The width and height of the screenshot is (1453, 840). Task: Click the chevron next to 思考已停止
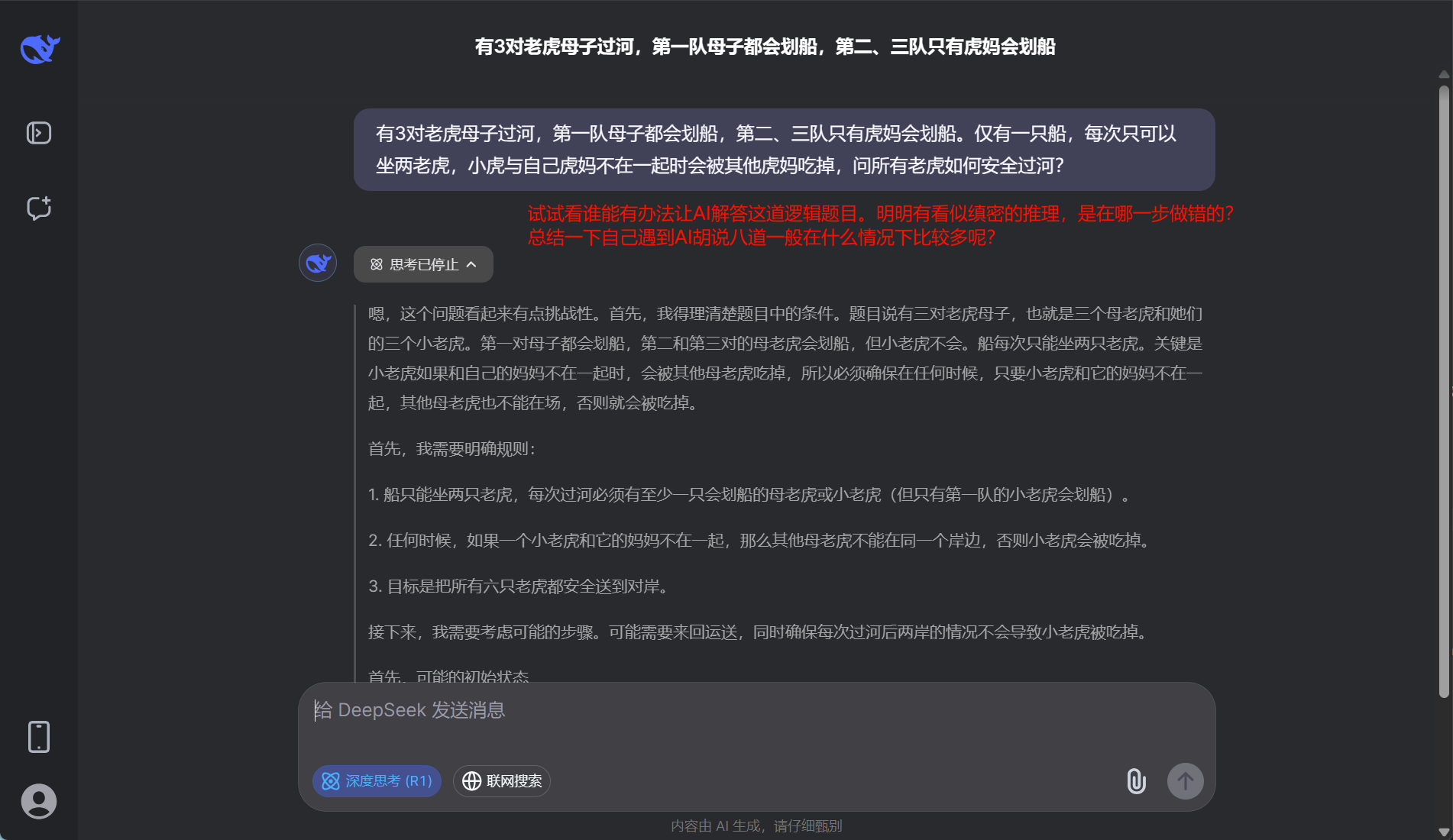[x=471, y=264]
